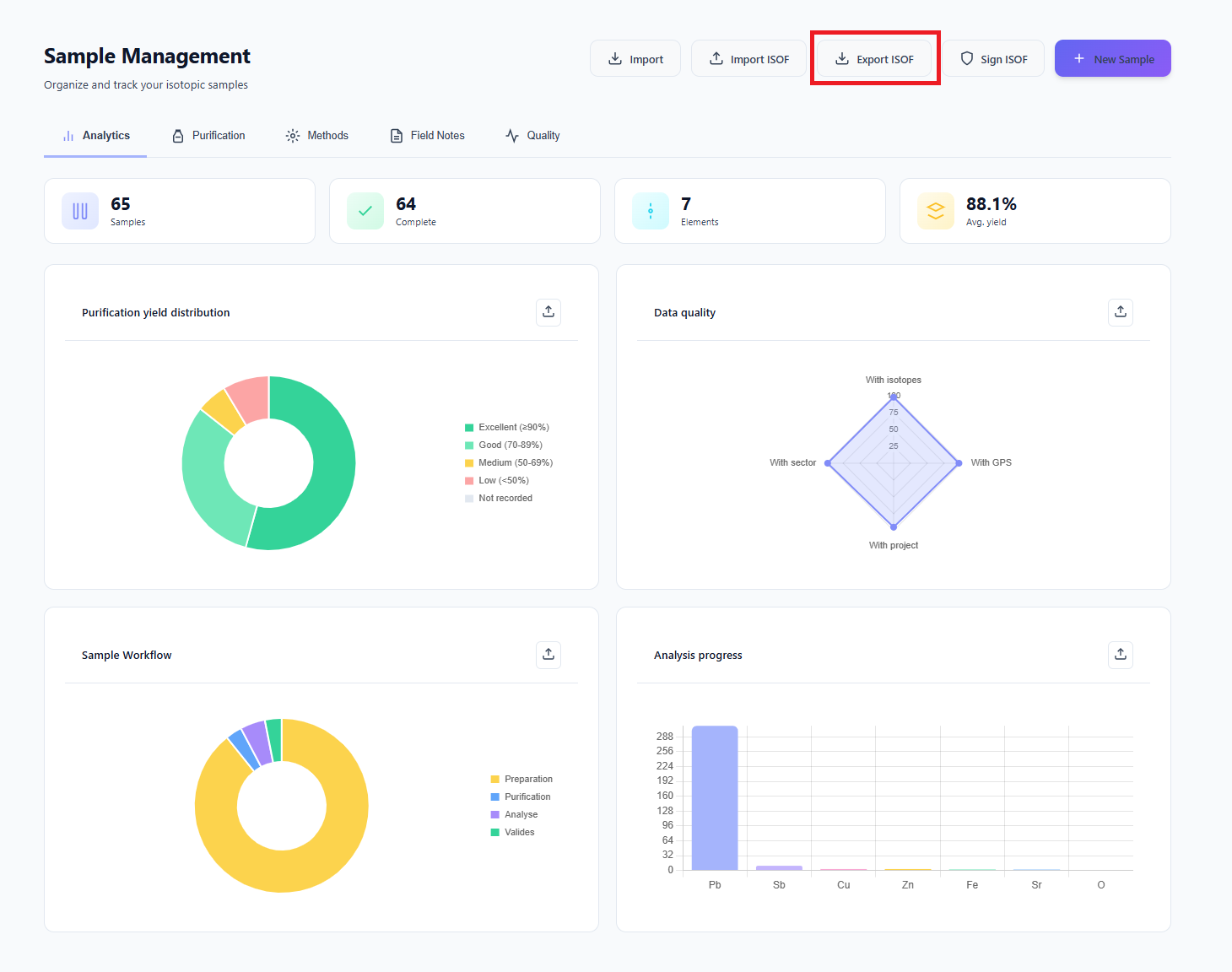Click the Field Notes document icon
Screen dimensions: 1232x972
pyautogui.click(x=396, y=135)
